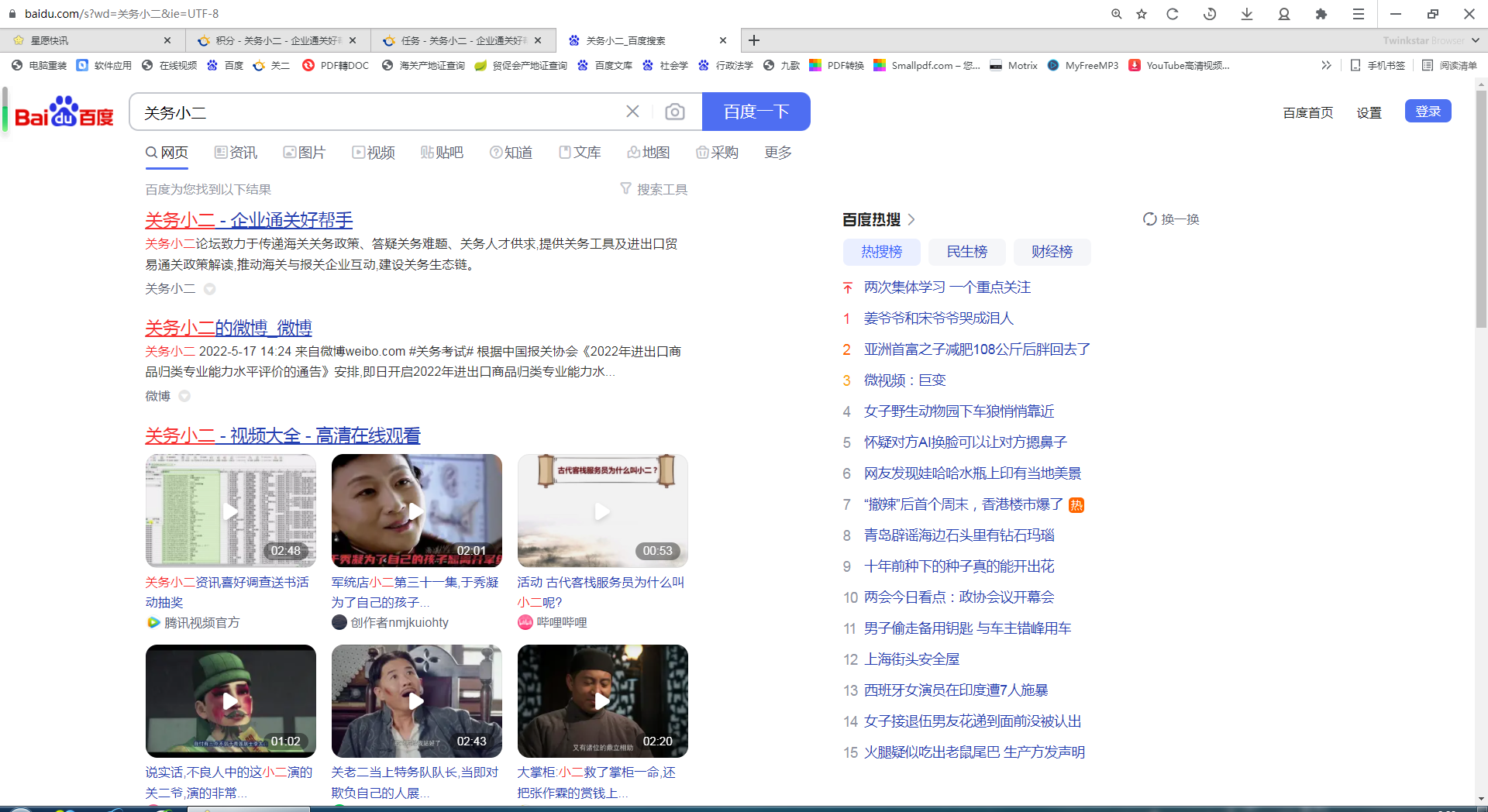
Task: Switch to 星愿快讯 browser tab
Action: click(93, 40)
